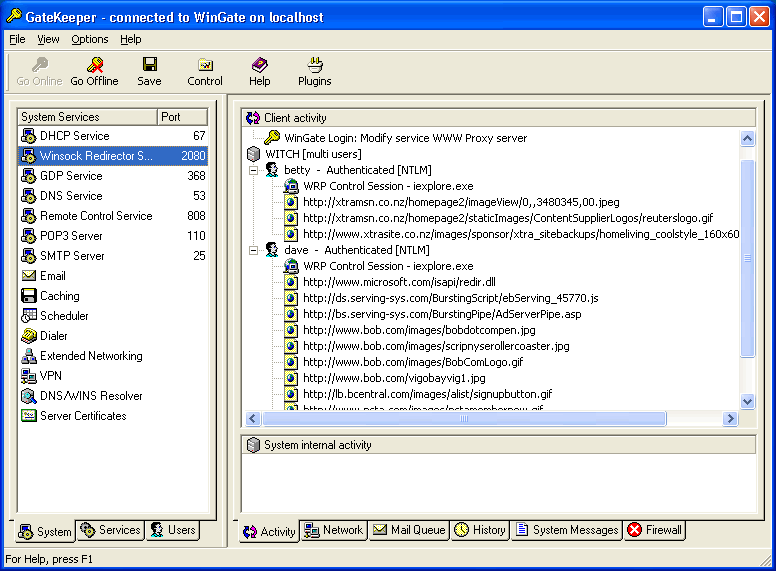Click the Go Online key icon

coord(40,65)
